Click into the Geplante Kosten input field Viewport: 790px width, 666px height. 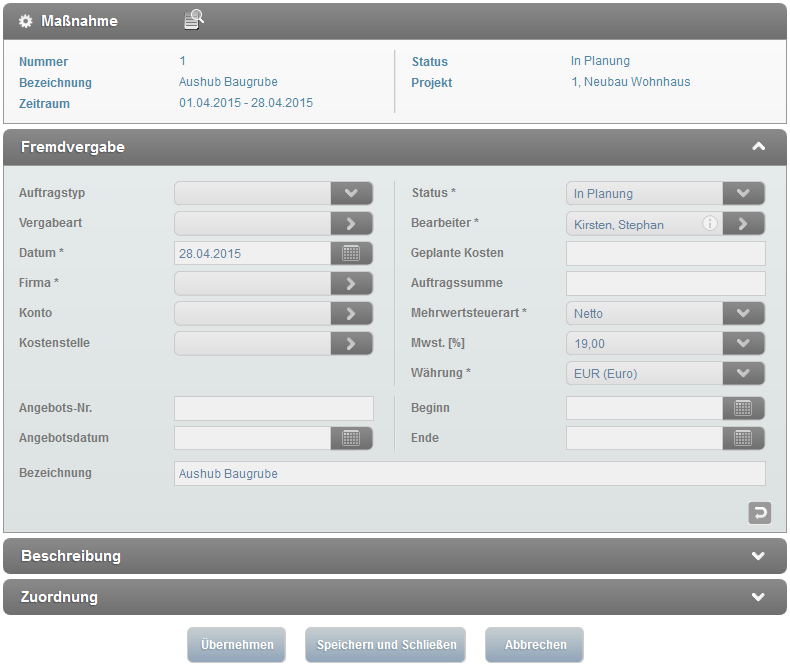pos(665,254)
